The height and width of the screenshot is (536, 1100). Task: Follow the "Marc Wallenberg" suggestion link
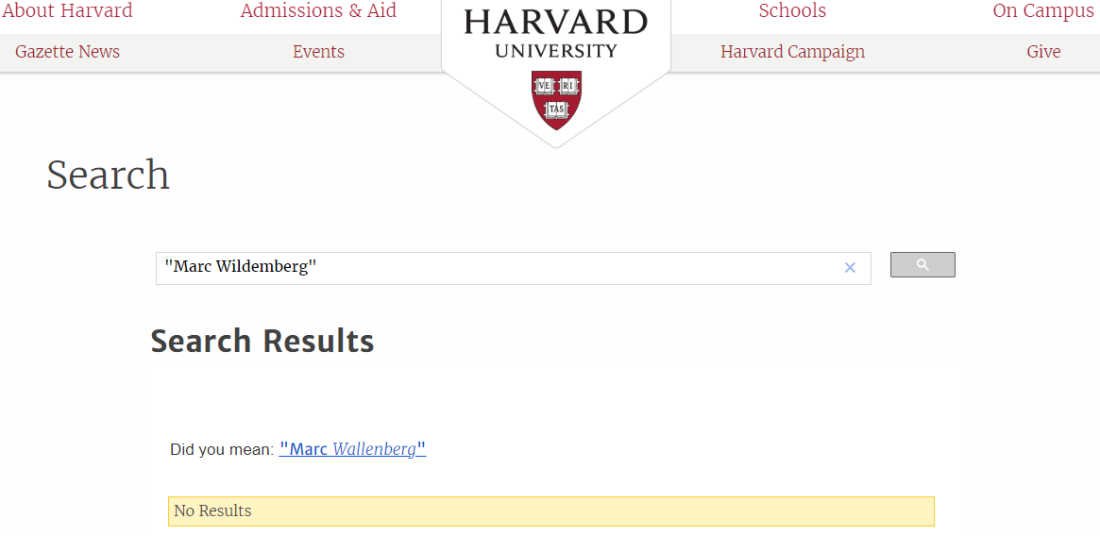tap(352, 449)
